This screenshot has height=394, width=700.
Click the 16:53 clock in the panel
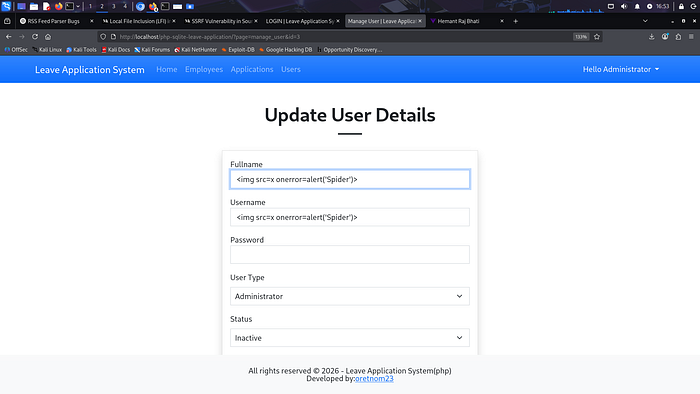click(662, 6)
